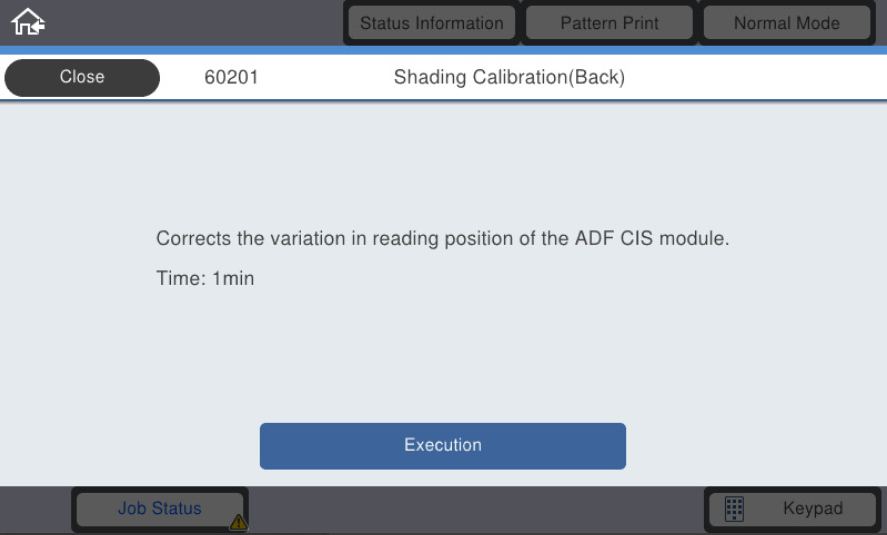Tap the Job Status text label
Screen dimensions: 887x535
click(160, 508)
